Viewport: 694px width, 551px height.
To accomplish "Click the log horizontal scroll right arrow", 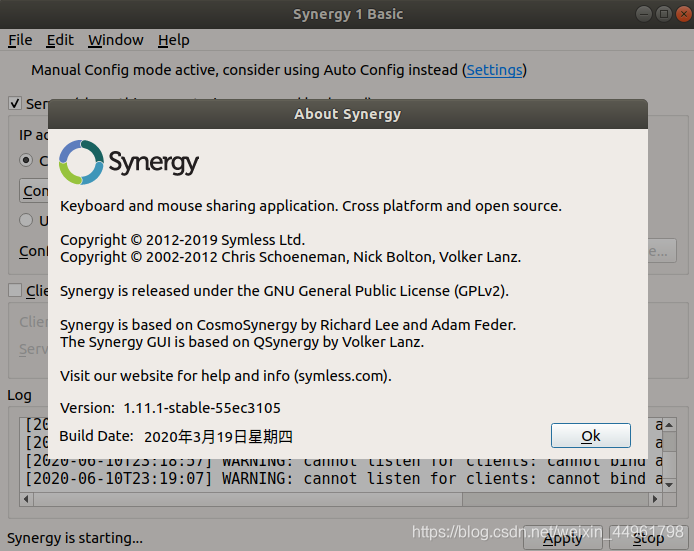I will [x=655, y=499].
